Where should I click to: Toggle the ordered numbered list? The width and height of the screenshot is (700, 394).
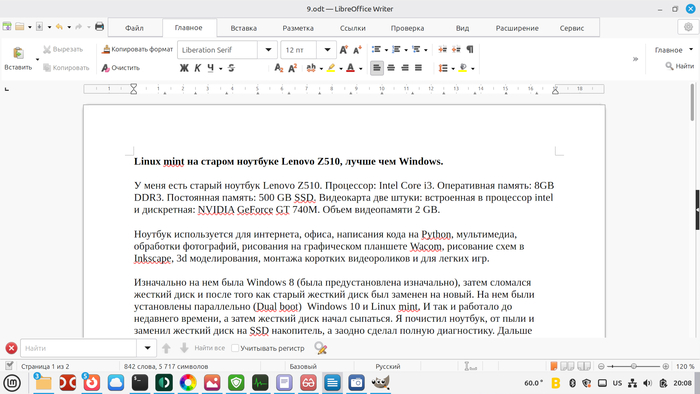(396, 50)
